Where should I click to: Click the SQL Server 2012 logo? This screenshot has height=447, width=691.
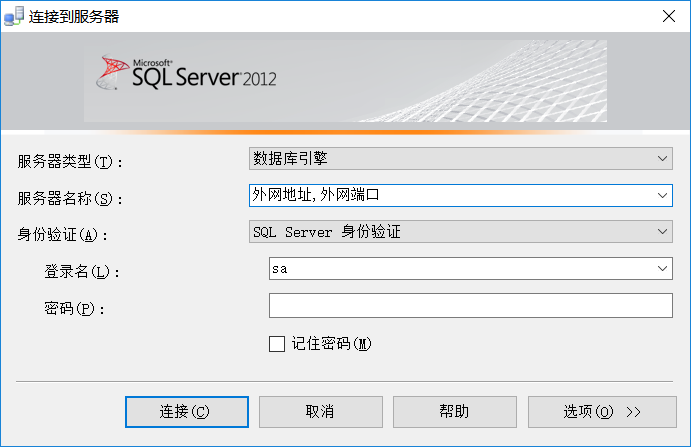click(x=188, y=73)
